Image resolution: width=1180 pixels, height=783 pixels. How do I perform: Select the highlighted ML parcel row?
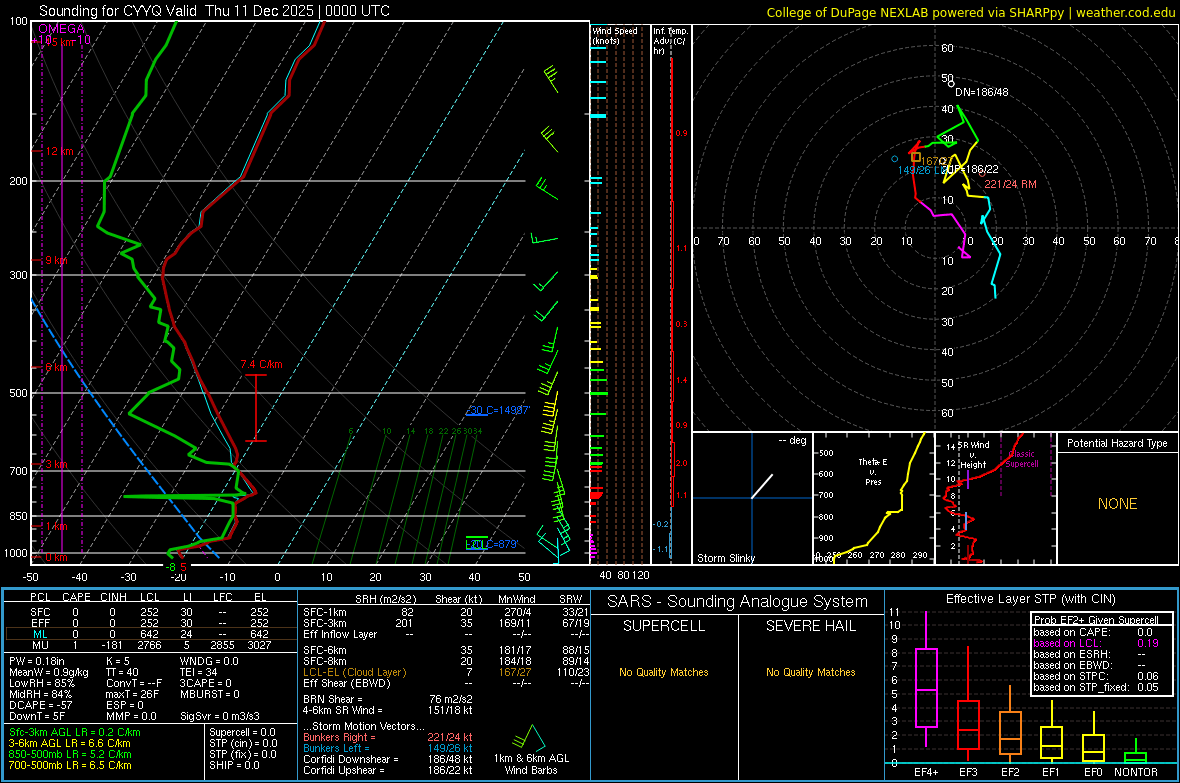pos(151,634)
